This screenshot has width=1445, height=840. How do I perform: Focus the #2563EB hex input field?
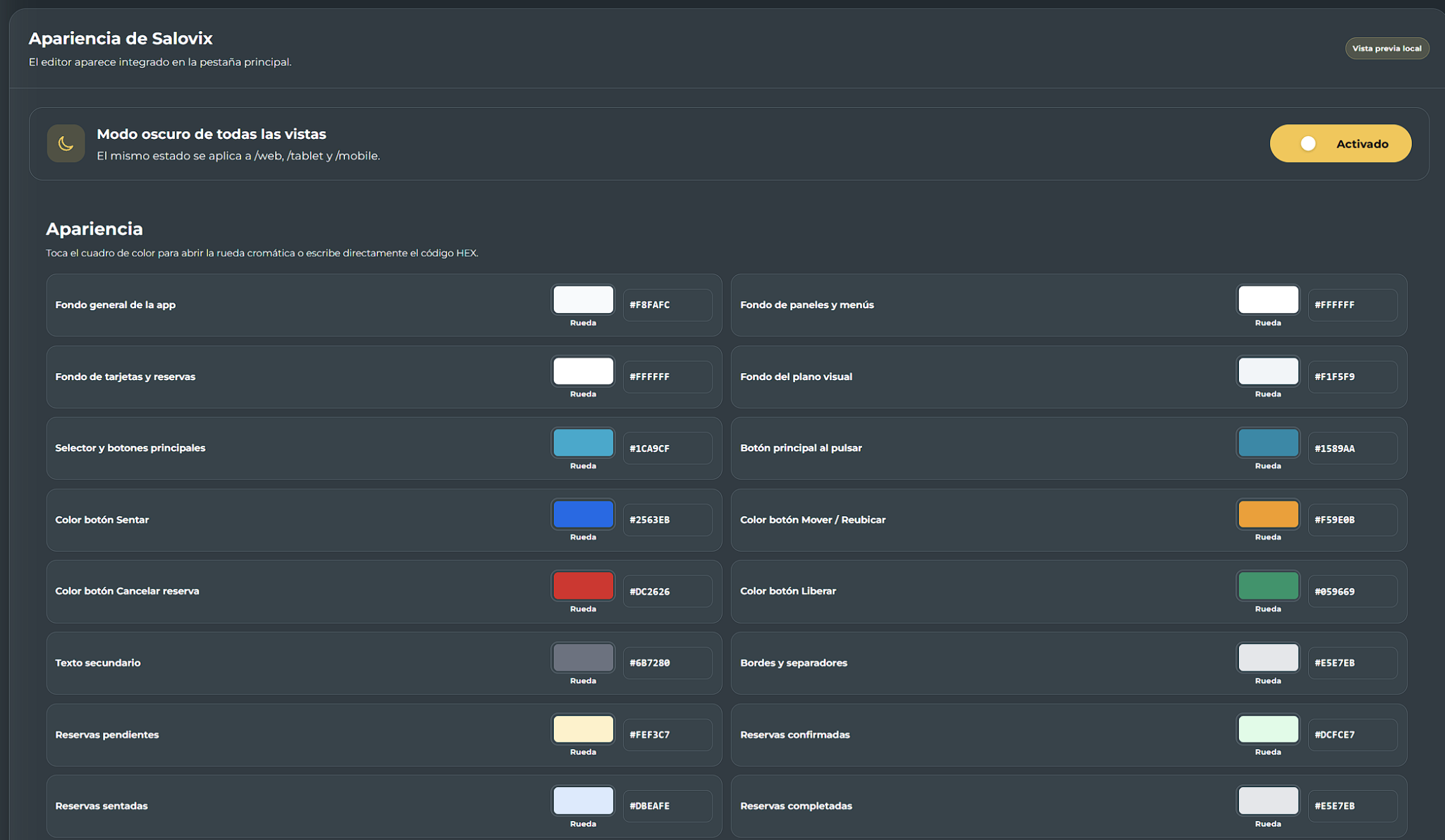pos(667,520)
